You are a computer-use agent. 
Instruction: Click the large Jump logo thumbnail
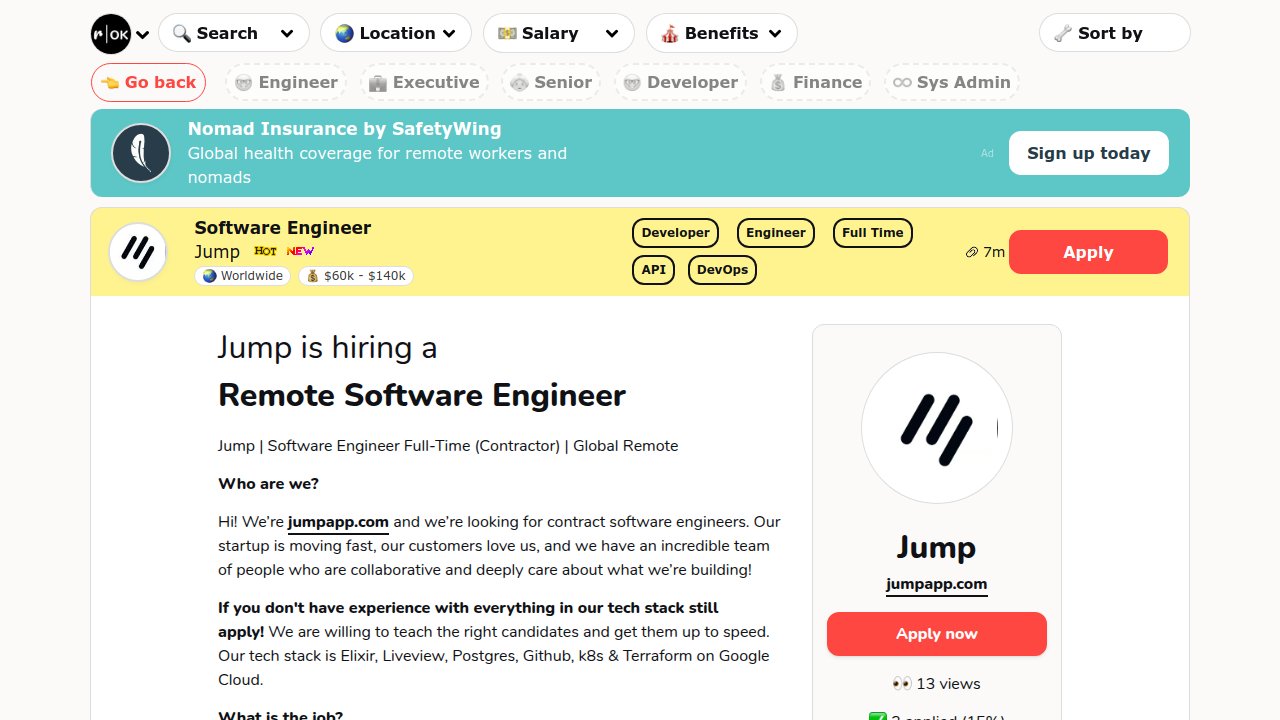[x=937, y=428]
